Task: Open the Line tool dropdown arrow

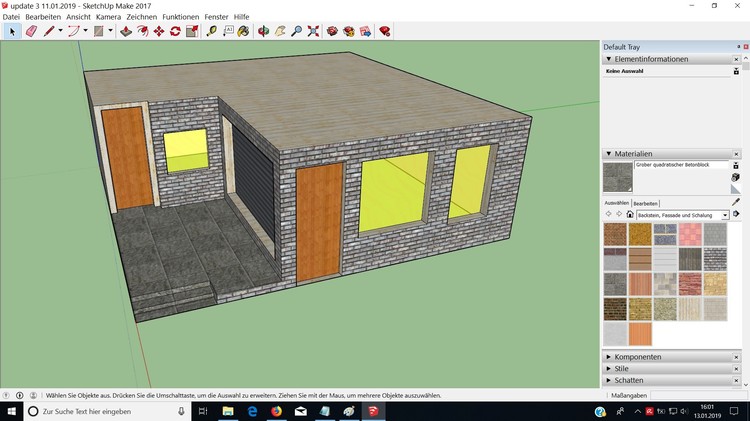Action: point(60,31)
